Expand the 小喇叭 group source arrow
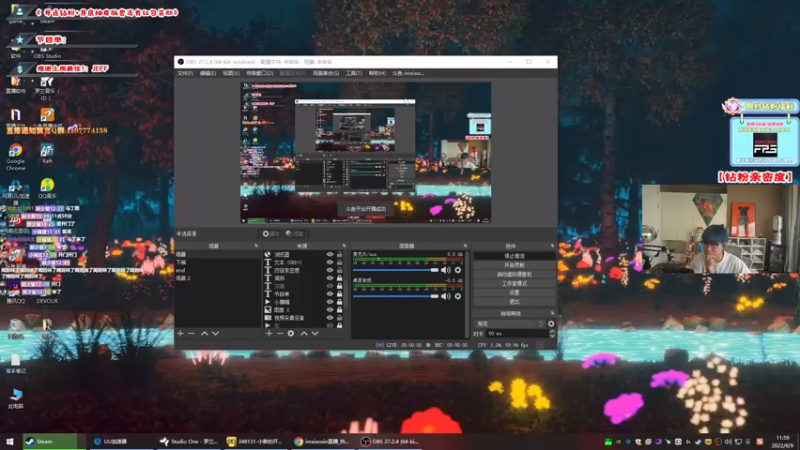The width and height of the screenshot is (800, 450). click(267, 302)
